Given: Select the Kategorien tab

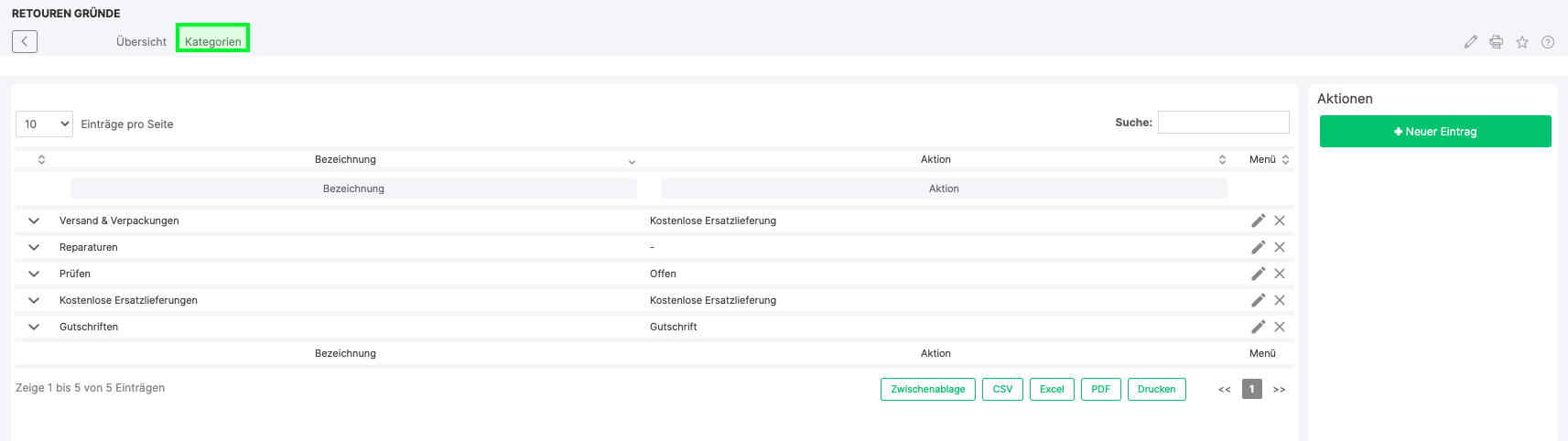Looking at the screenshot, I should [212, 42].
